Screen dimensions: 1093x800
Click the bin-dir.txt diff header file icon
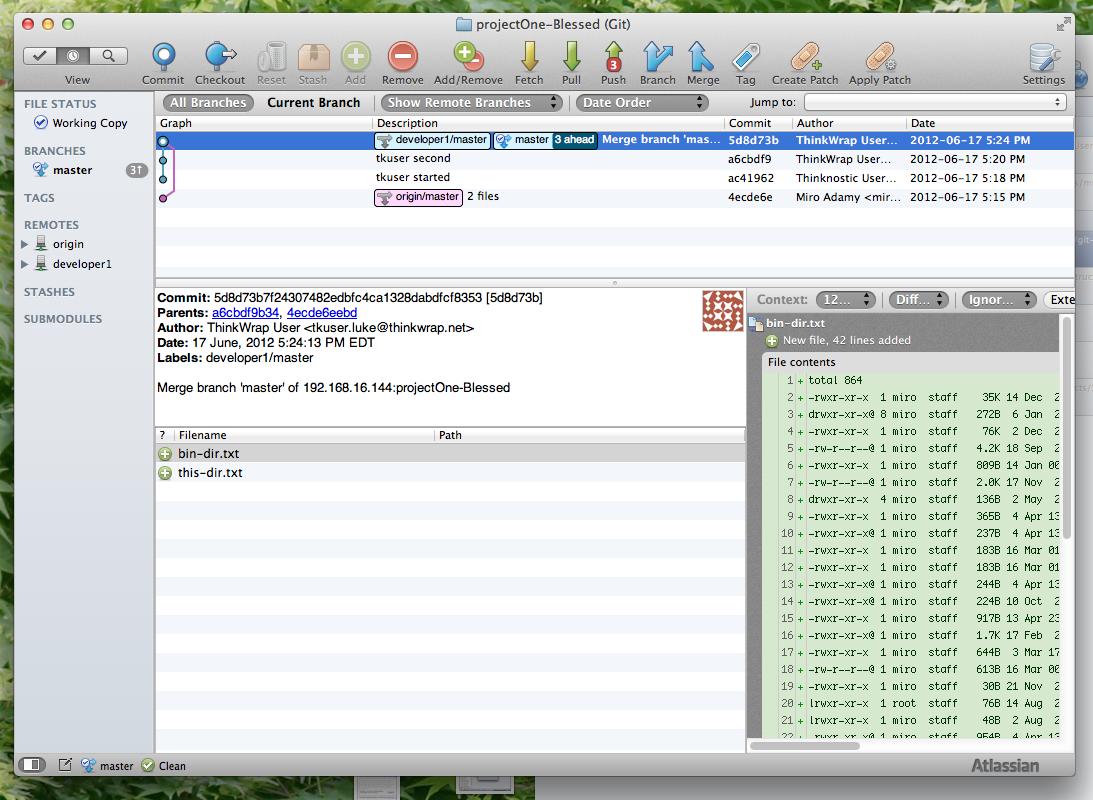(756, 323)
